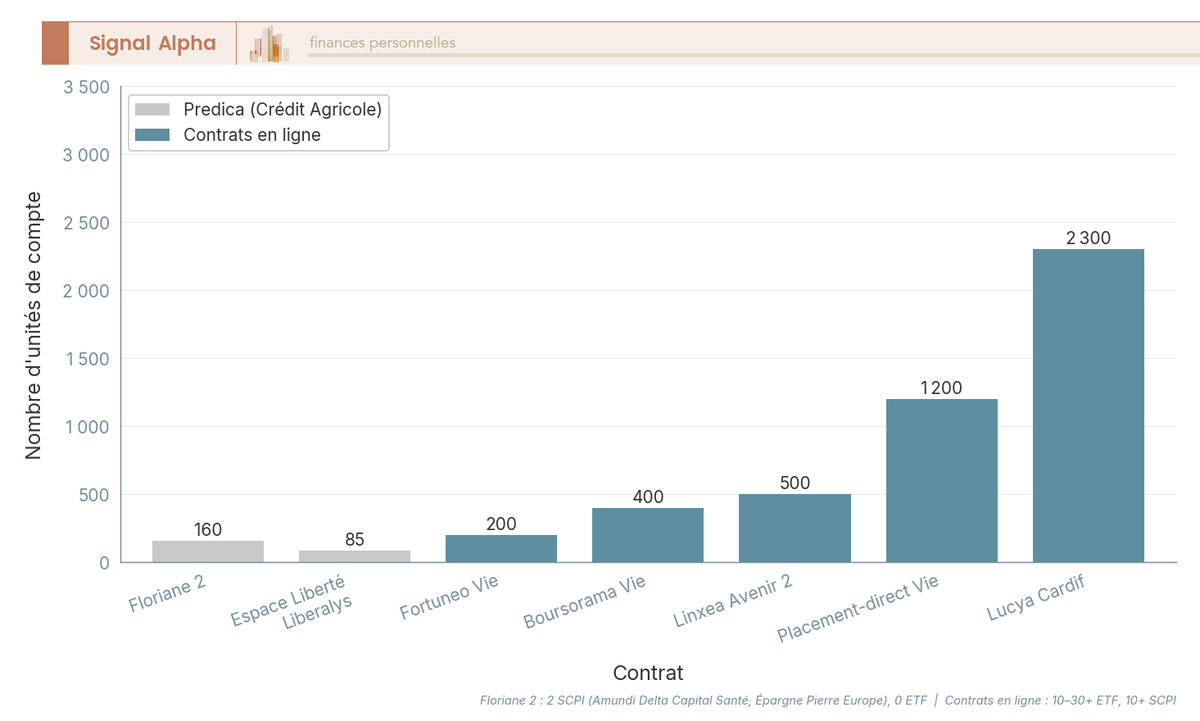Select the grey Predica legend swatch
The height and width of the screenshot is (721, 1200).
point(153,109)
